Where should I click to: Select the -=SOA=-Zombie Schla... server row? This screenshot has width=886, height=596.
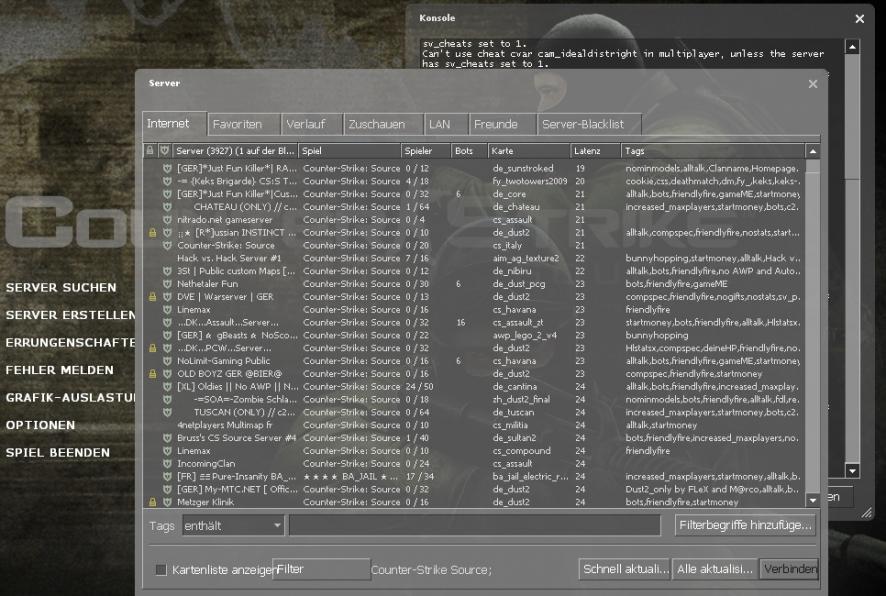pos(474,399)
